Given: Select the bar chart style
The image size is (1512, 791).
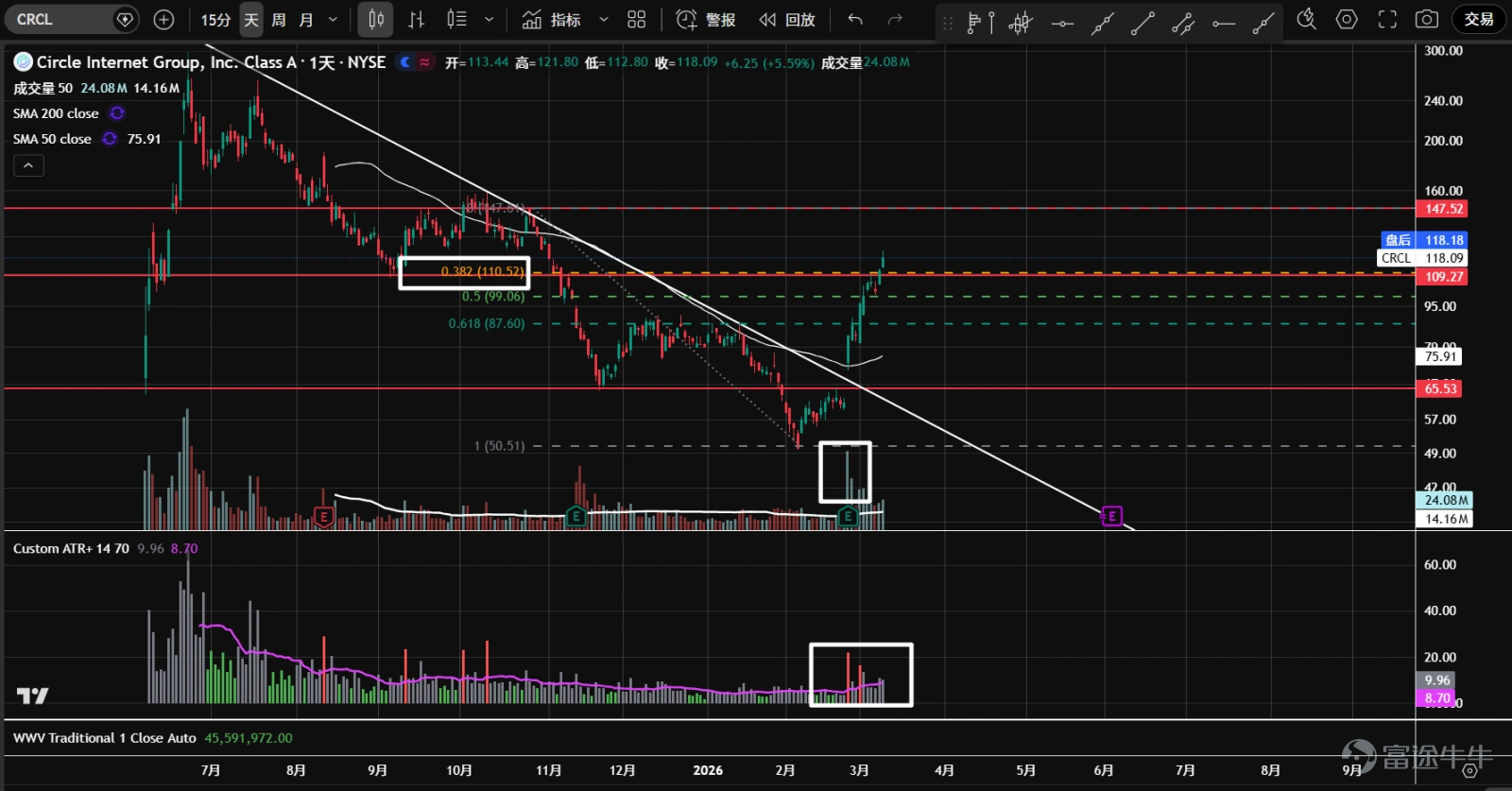Looking at the screenshot, I should coord(416,19).
